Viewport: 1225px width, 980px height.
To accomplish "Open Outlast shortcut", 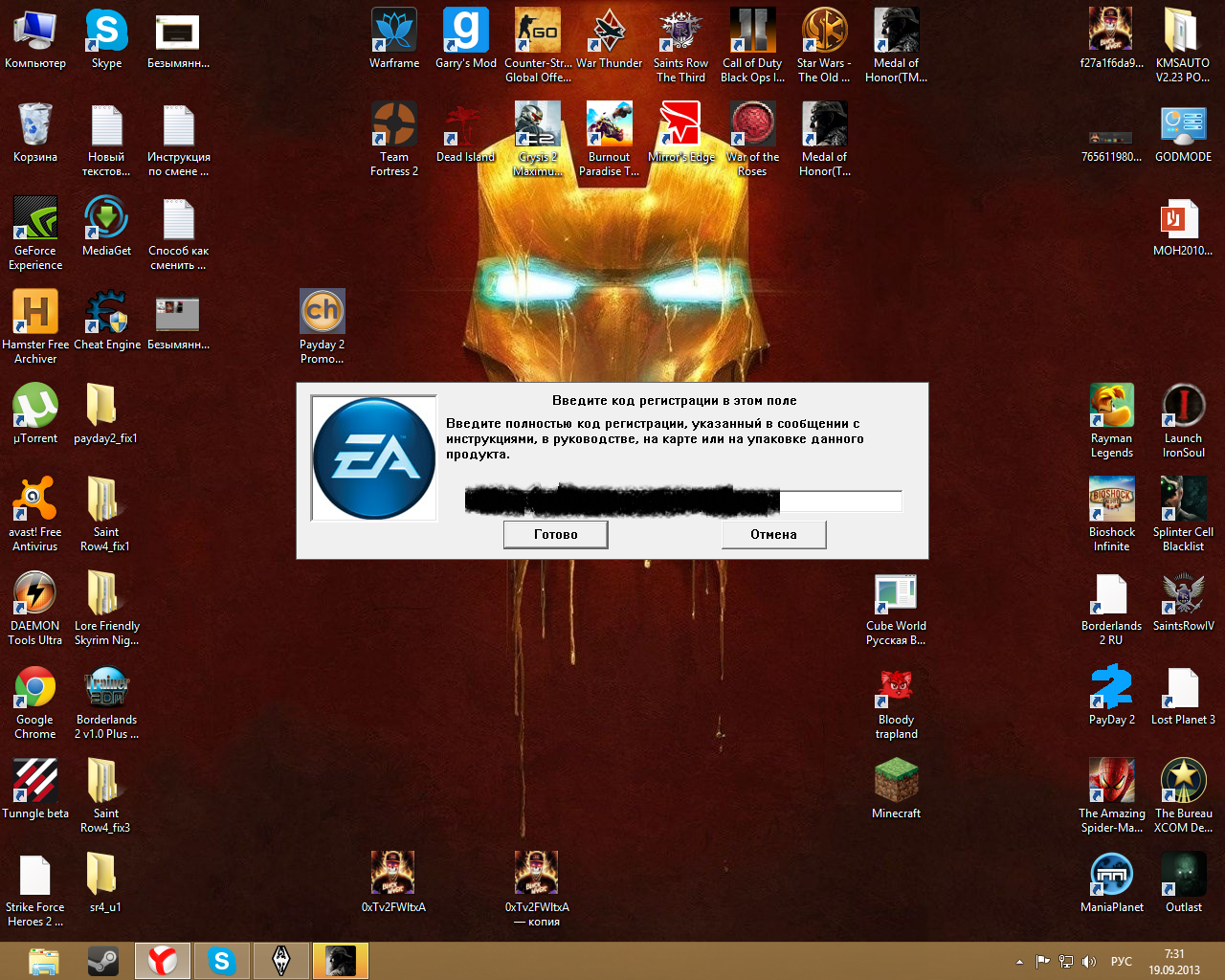I will click(1183, 883).
